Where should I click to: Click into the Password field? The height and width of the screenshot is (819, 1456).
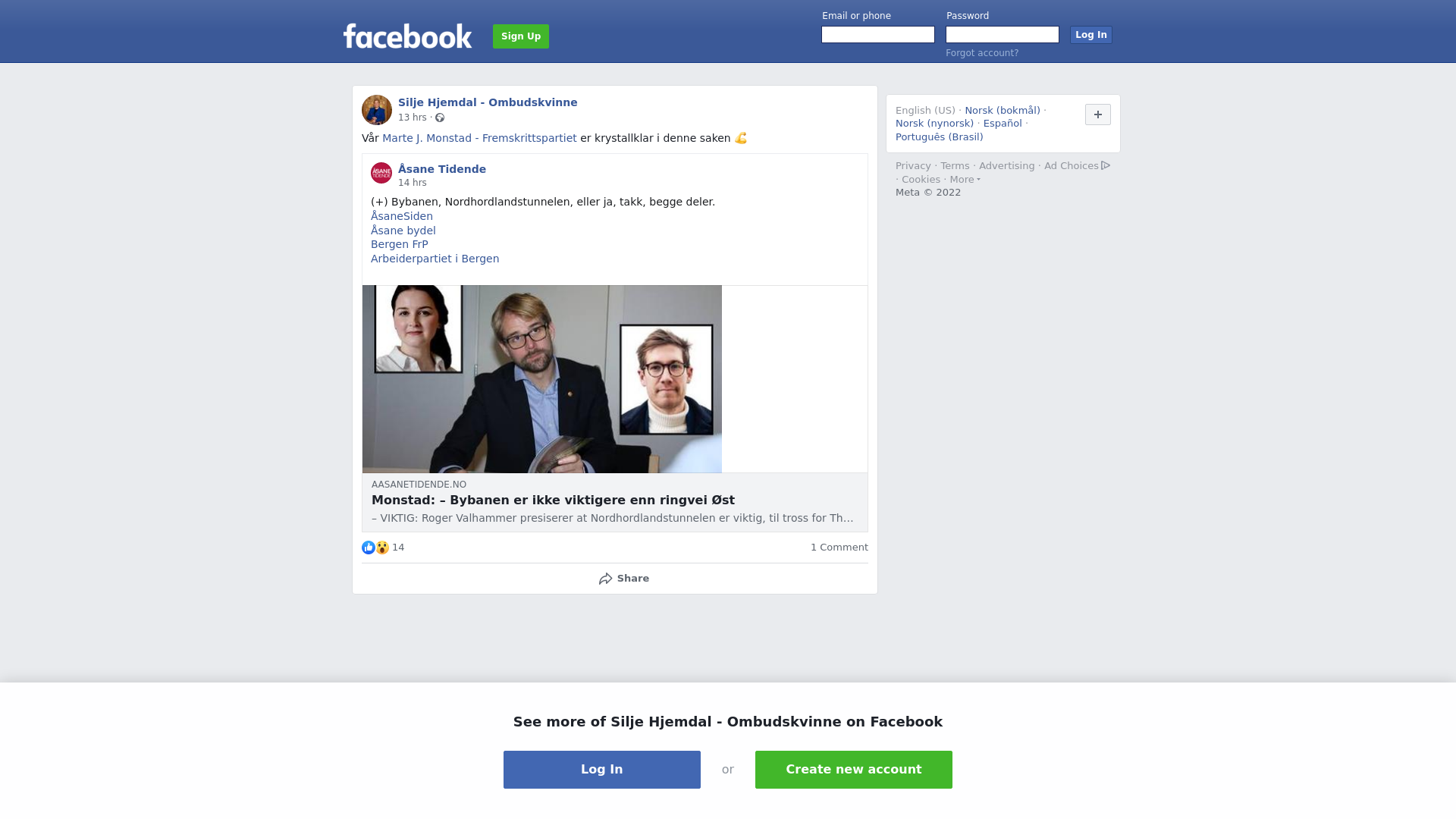tap(1003, 35)
